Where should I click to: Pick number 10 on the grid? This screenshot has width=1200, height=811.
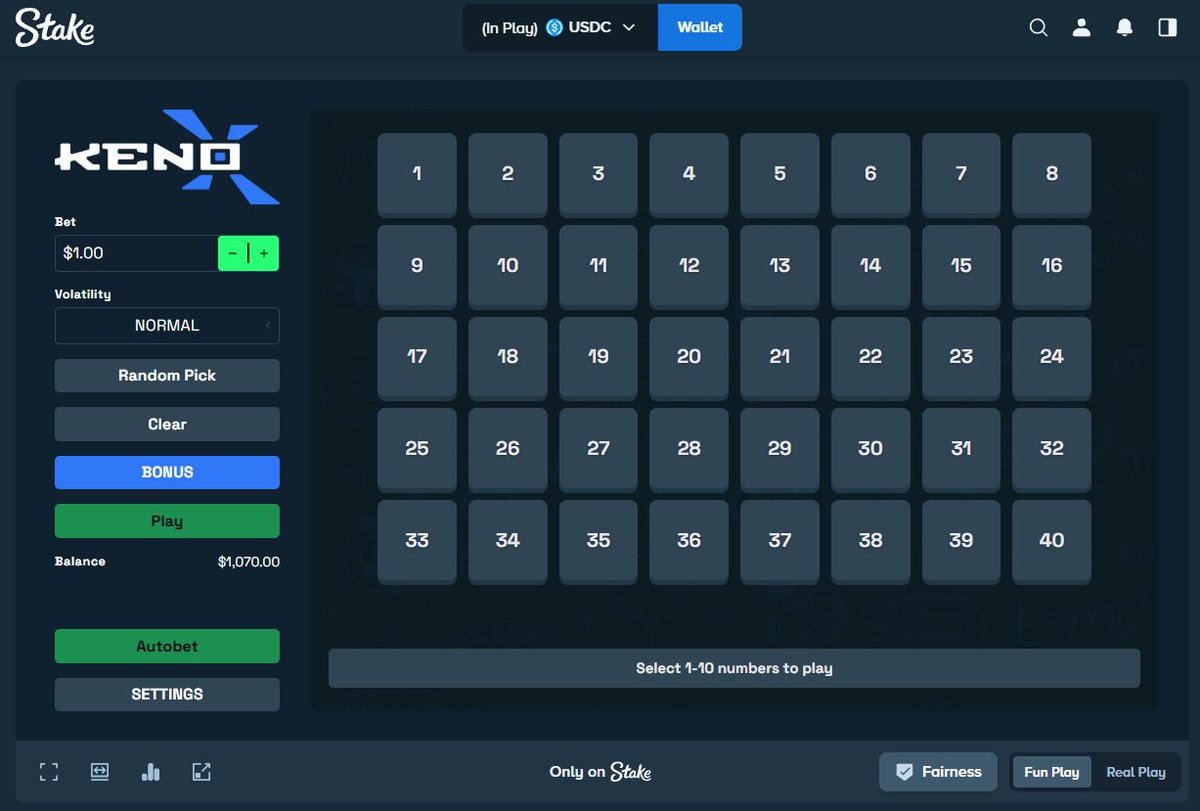[x=508, y=267]
